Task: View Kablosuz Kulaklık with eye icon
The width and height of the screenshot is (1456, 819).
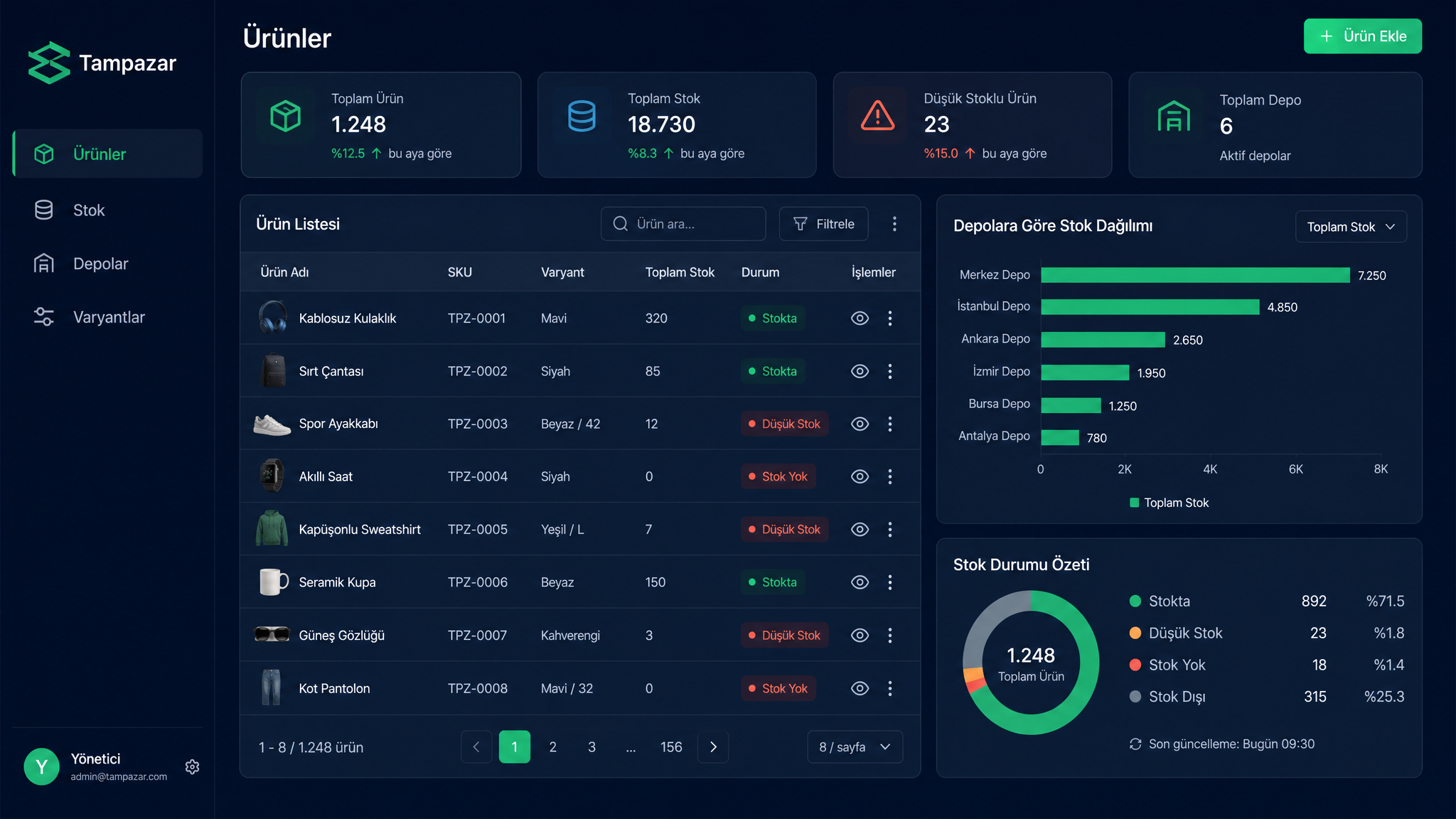Action: click(x=860, y=318)
